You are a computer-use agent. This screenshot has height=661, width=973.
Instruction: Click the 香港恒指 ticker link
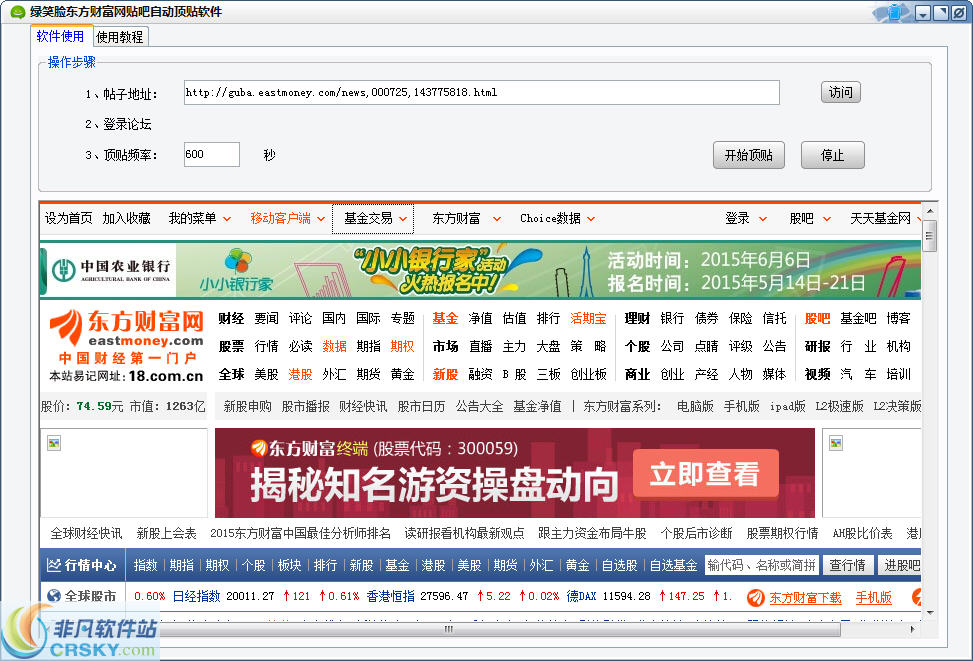pyautogui.click(x=390, y=596)
